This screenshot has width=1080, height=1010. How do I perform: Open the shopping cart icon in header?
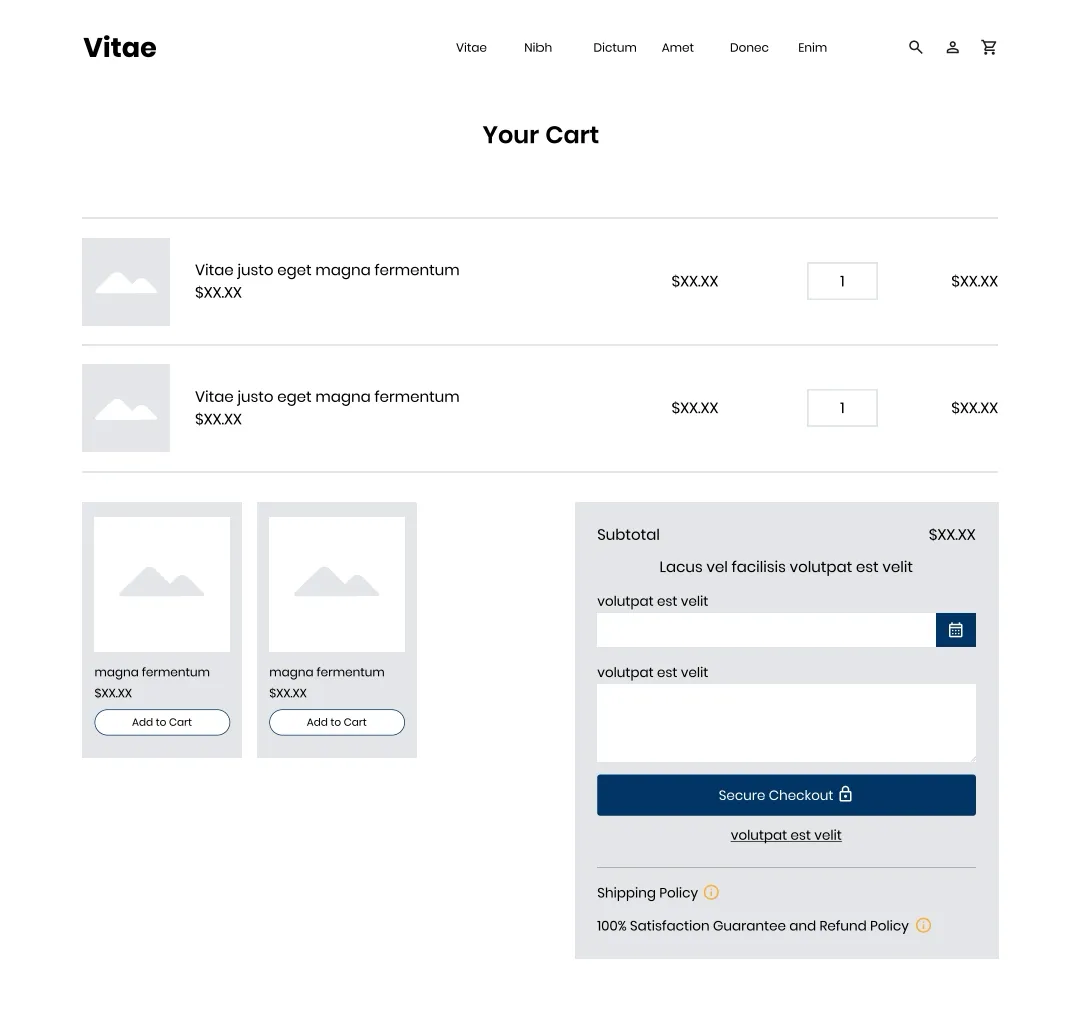pos(989,48)
